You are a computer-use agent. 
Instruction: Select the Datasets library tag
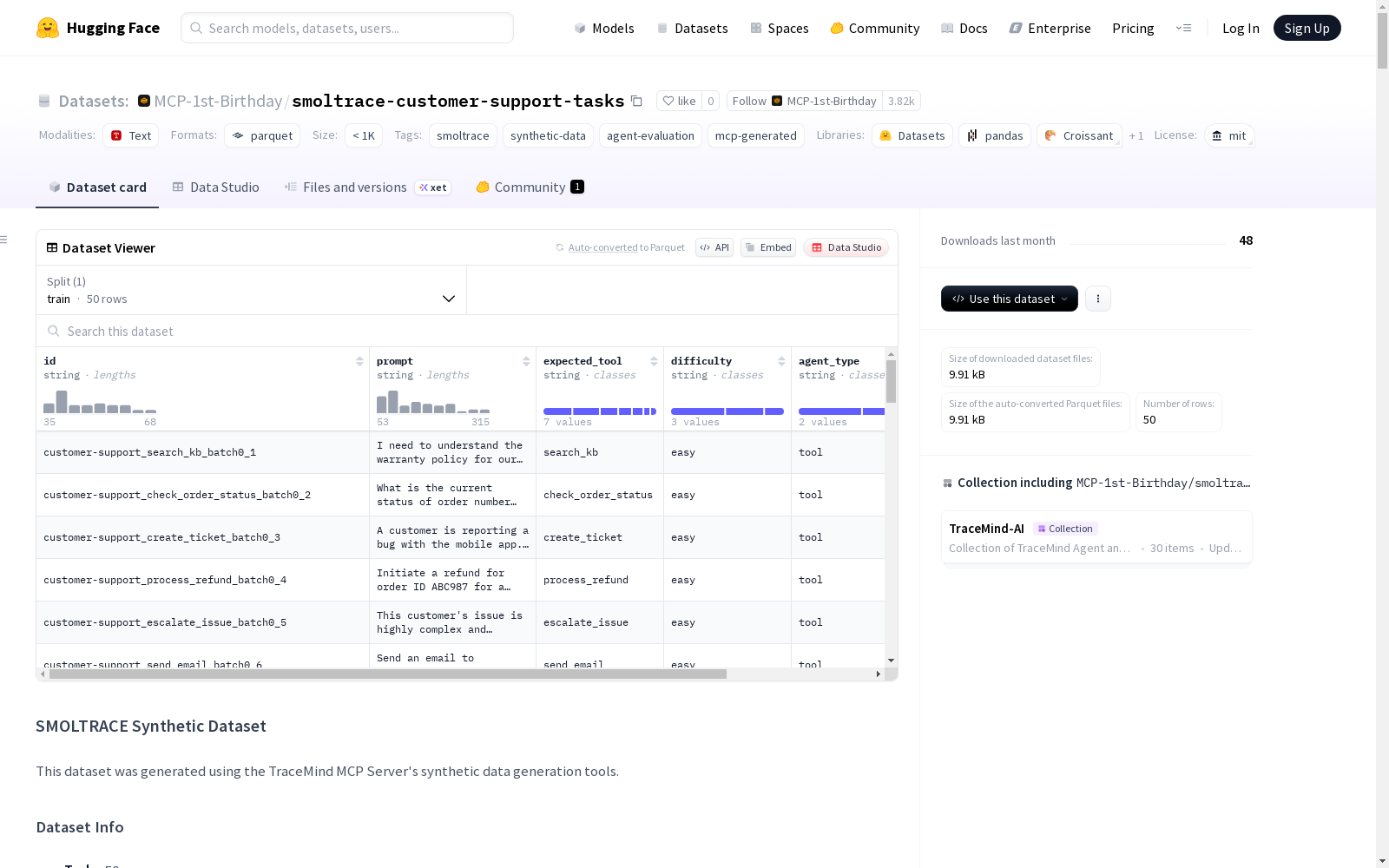pyautogui.click(x=912, y=135)
